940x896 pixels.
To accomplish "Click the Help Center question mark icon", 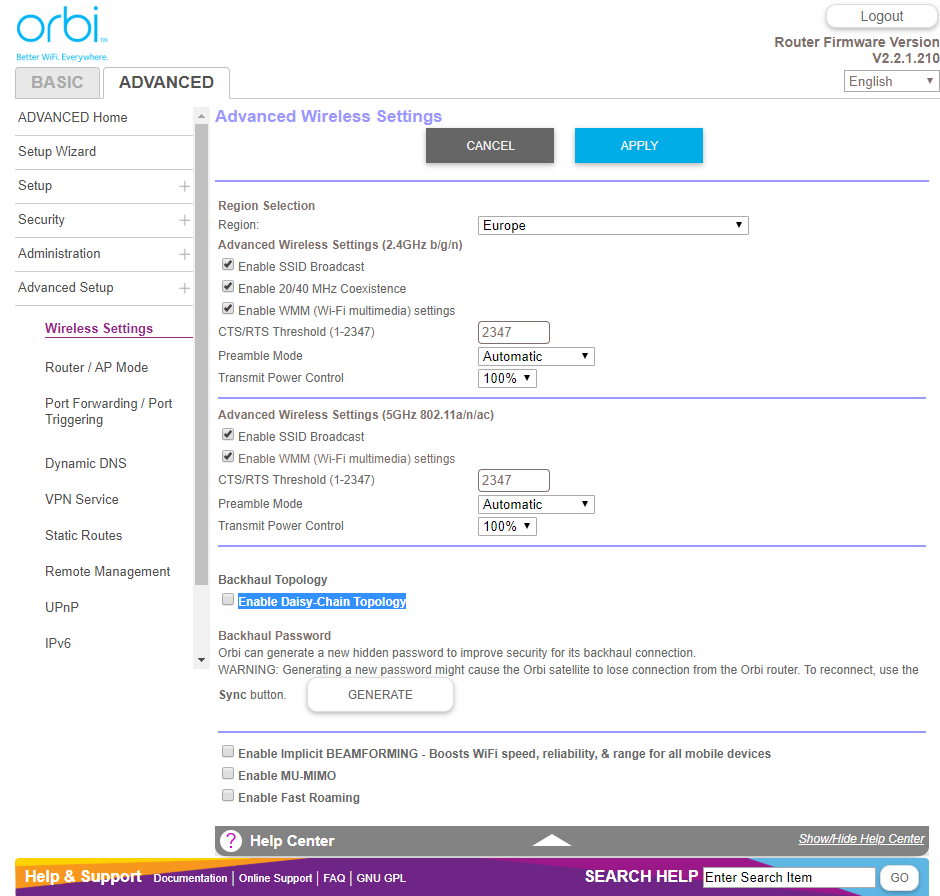I will point(231,841).
